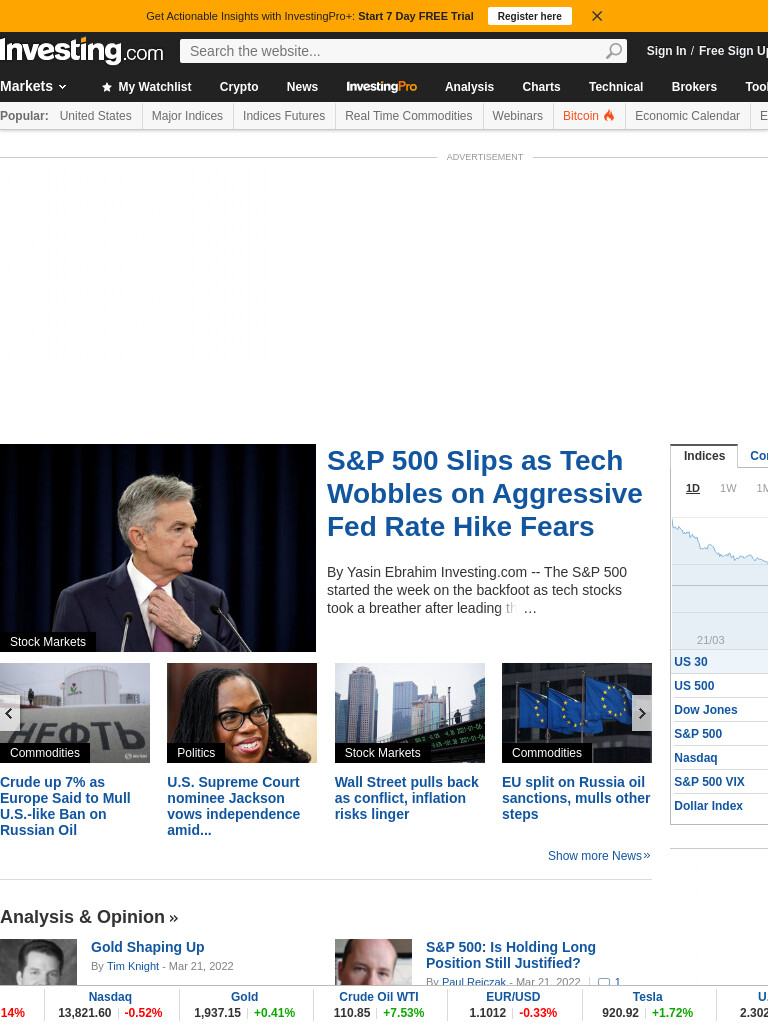Click Politics category label
Viewport: 768px width, 1024px height.
(196, 753)
